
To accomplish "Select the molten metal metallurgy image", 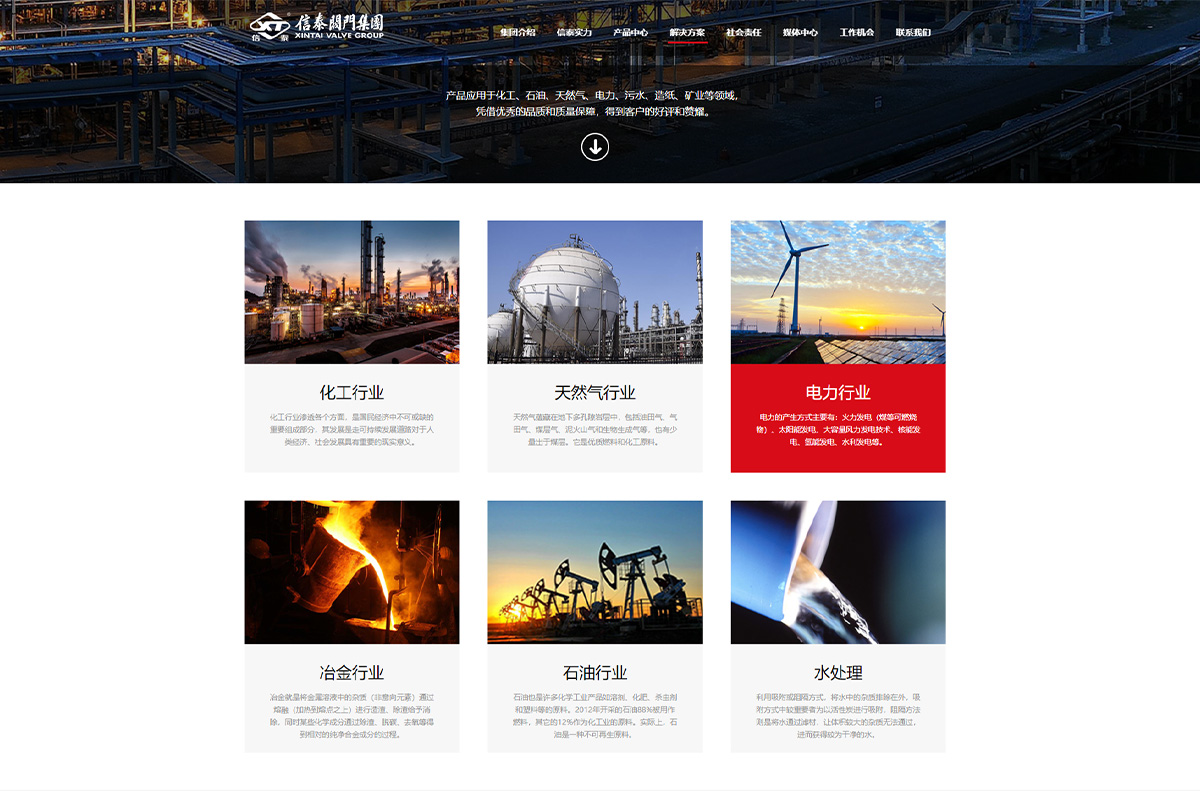I will (x=352, y=572).
